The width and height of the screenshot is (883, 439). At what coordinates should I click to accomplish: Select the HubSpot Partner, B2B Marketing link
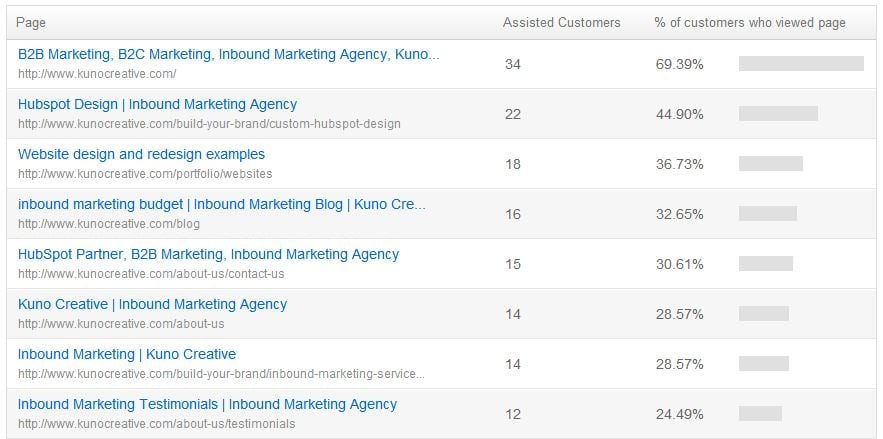(x=208, y=254)
